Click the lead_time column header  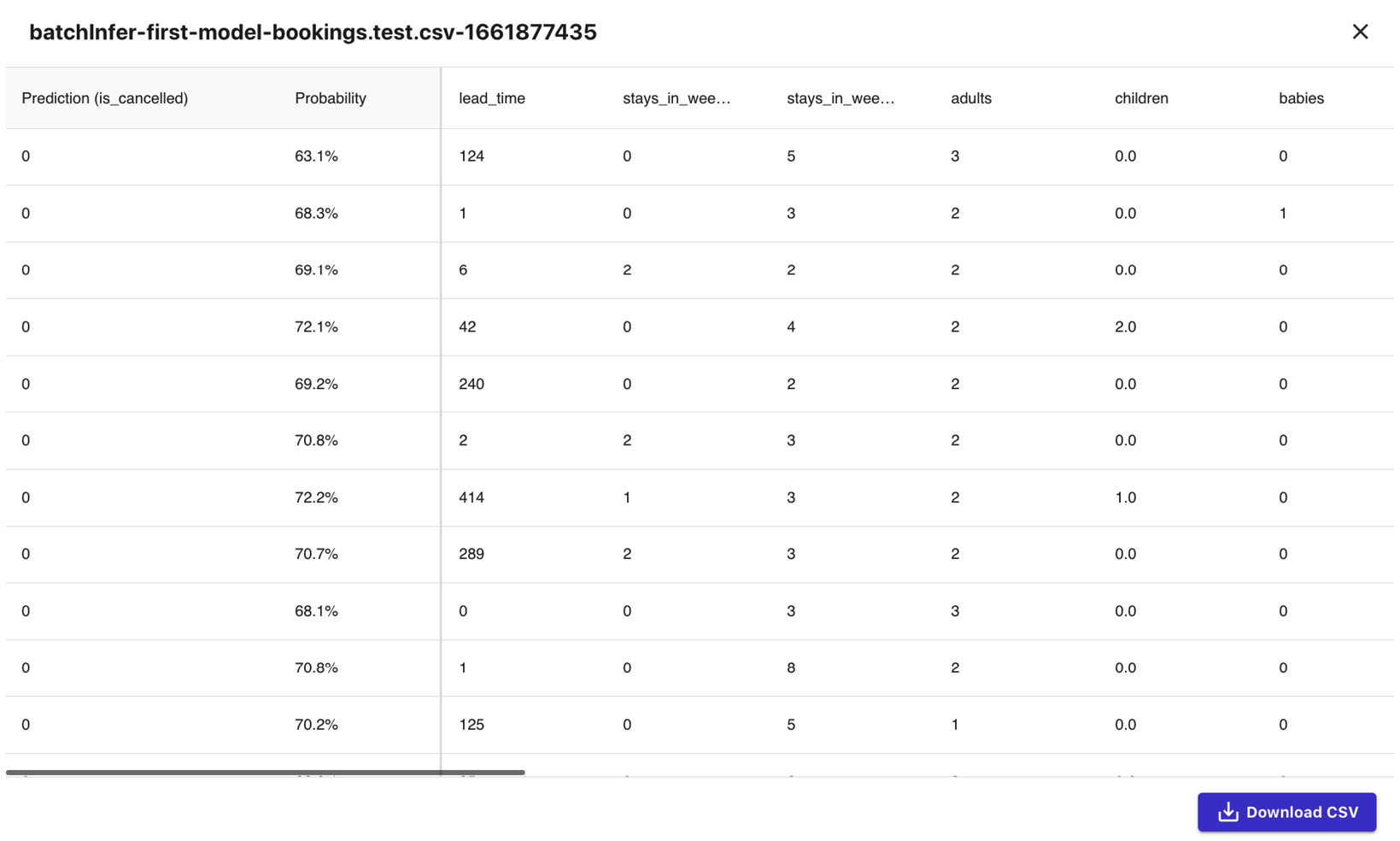pos(492,98)
